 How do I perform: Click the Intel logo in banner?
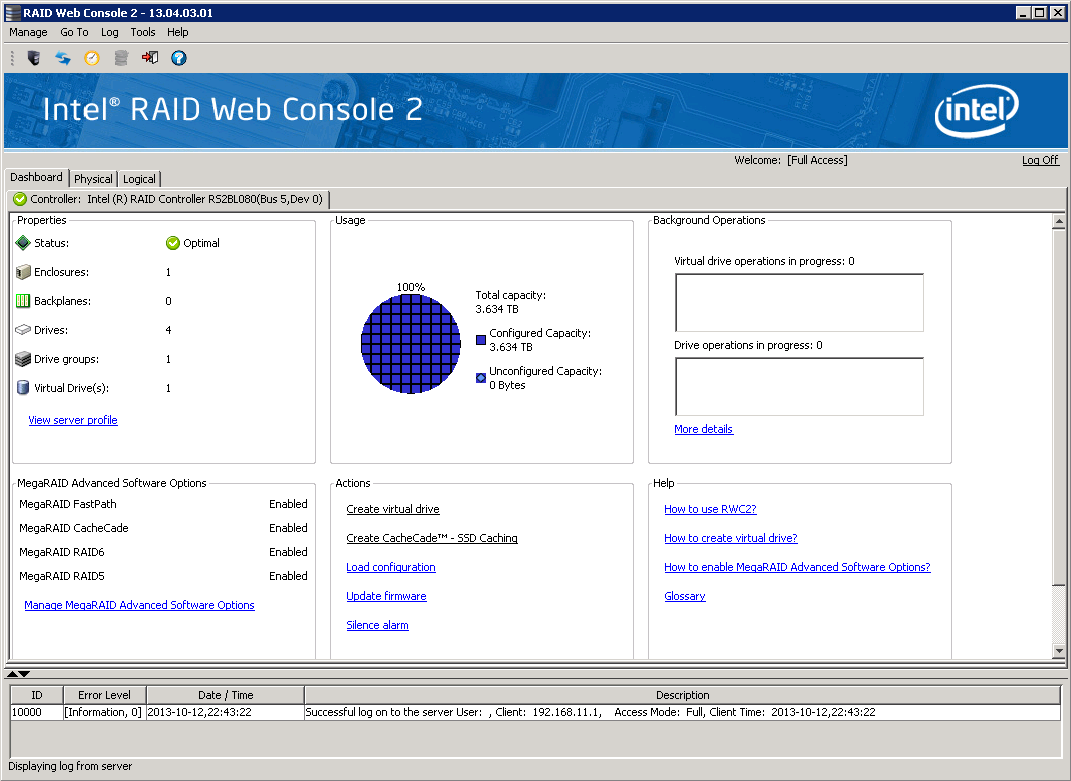977,111
